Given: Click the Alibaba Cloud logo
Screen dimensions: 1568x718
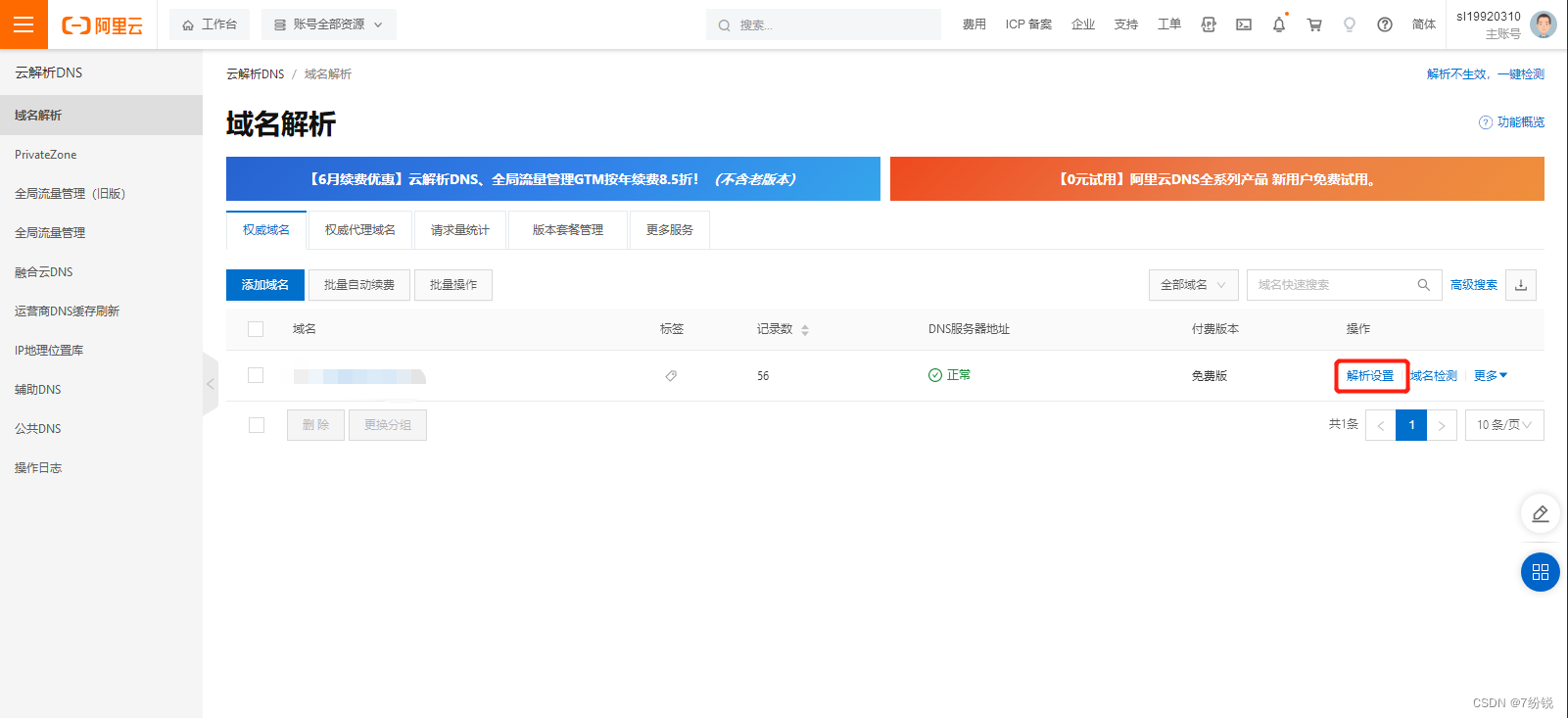Looking at the screenshot, I should tap(102, 25).
